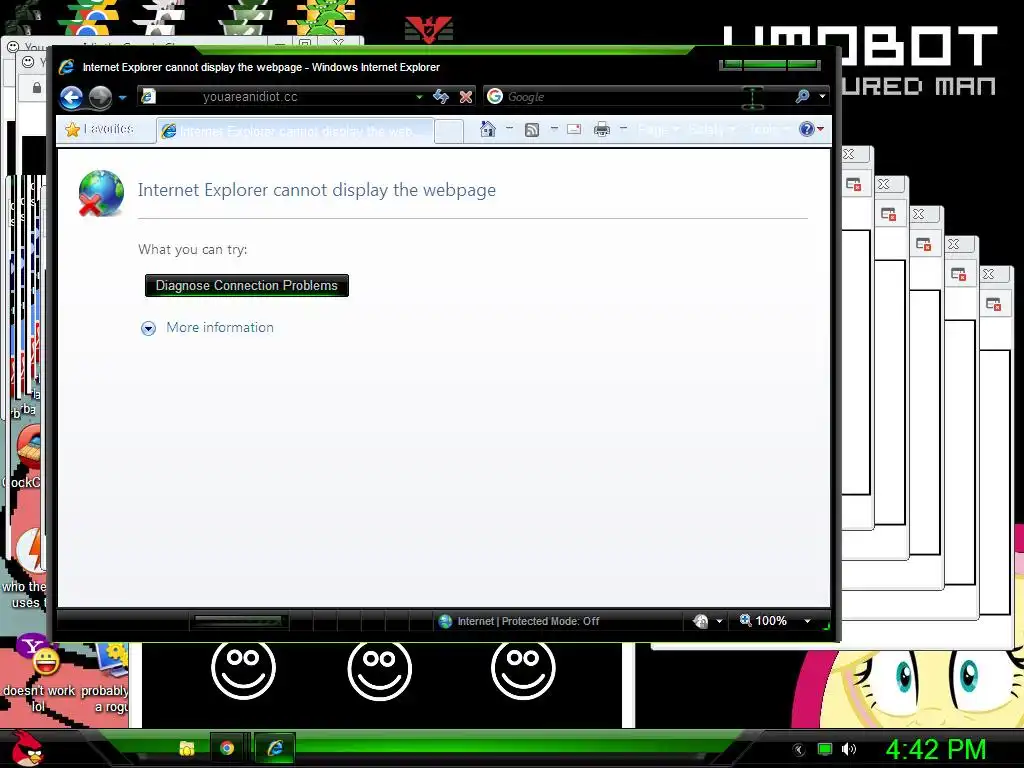1024x768 pixels.
Task: Open the Feeds dropdown arrow
Action: [554, 129]
